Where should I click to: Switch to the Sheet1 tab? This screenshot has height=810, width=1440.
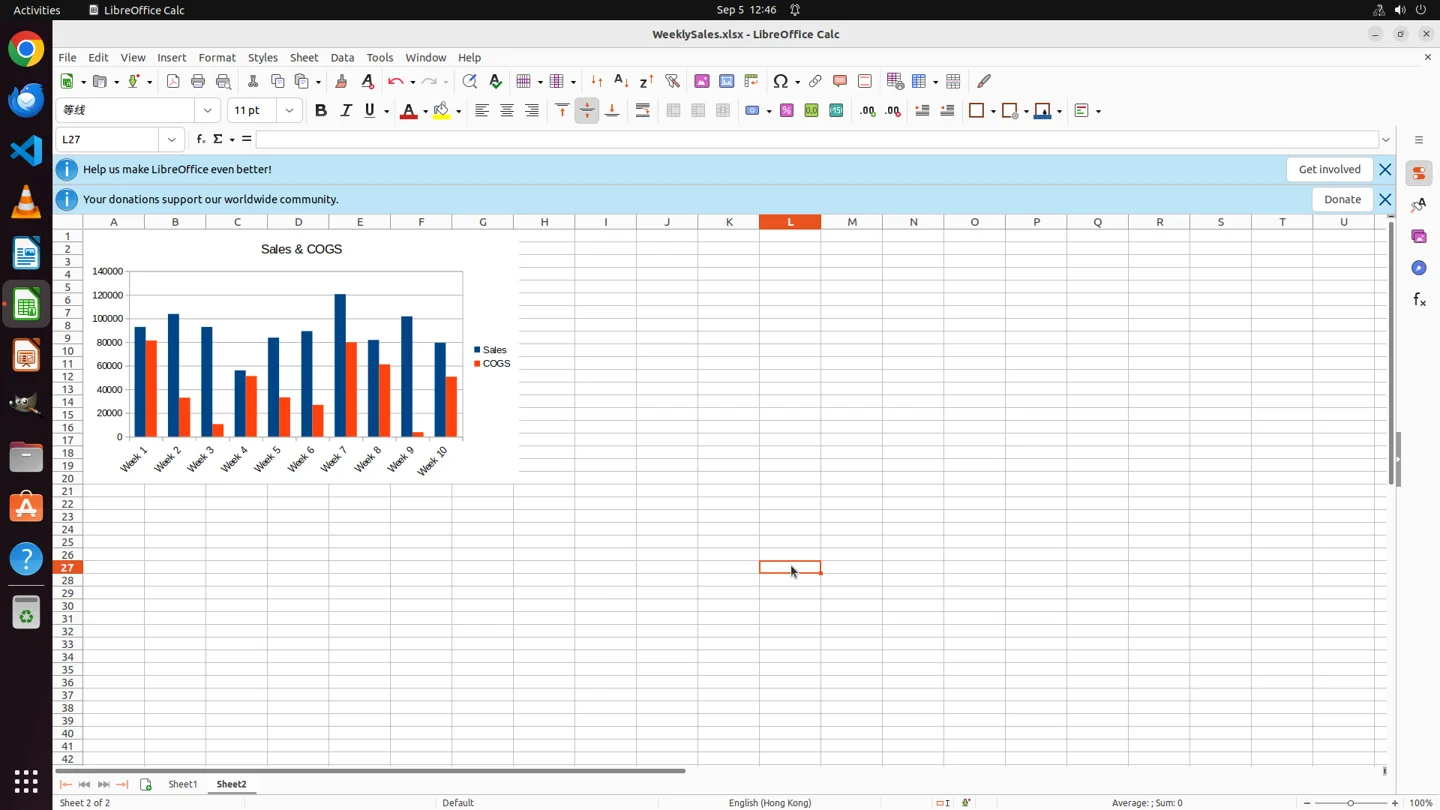[x=183, y=785]
